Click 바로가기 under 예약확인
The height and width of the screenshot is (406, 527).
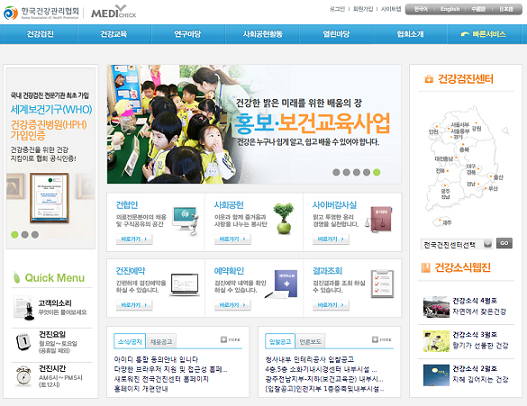233,305
